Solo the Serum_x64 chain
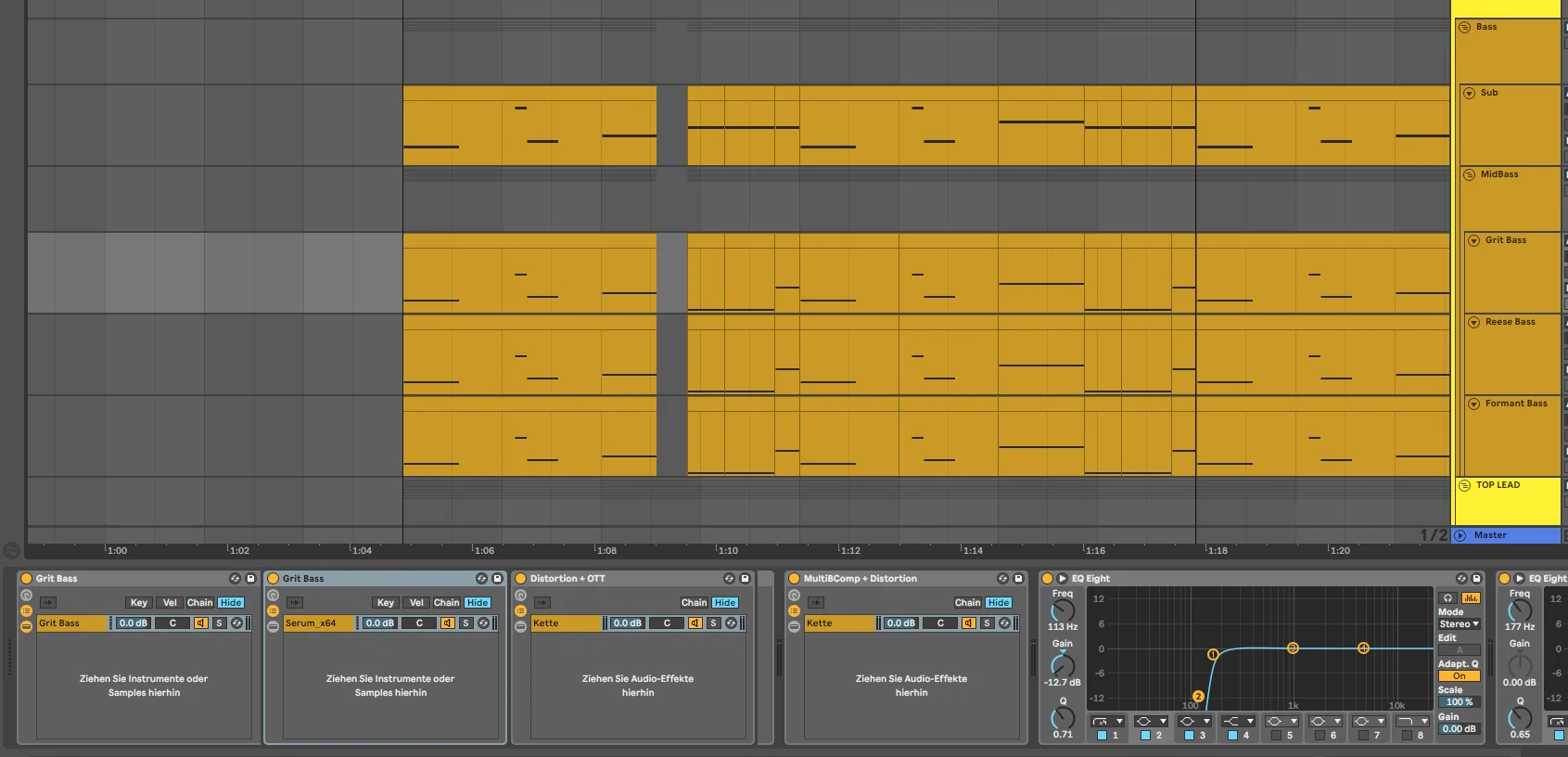 [465, 623]
